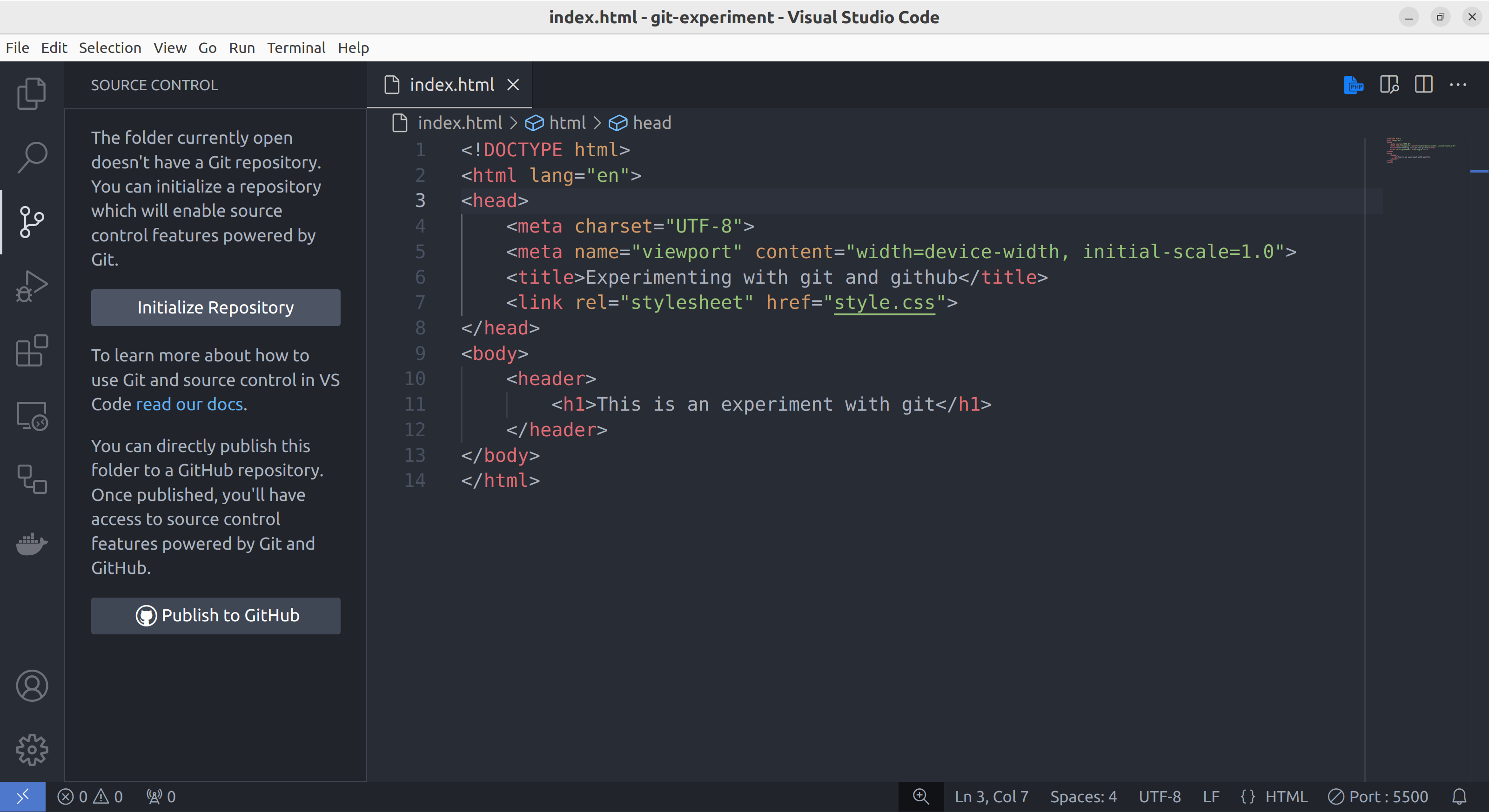Click Initialize Repository button
Viewport: 1489px width, 812px height.
coord(215,307)
